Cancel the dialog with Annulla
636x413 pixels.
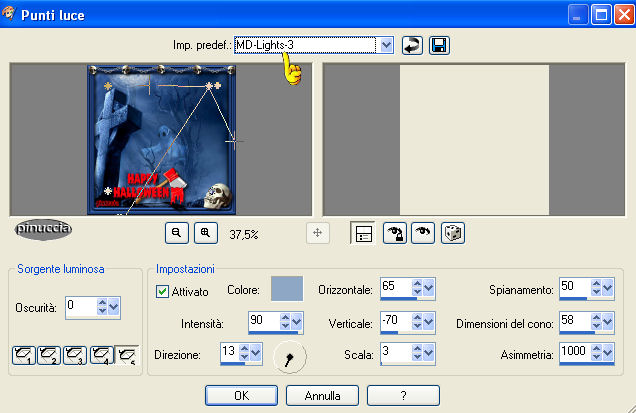point(322,396)
